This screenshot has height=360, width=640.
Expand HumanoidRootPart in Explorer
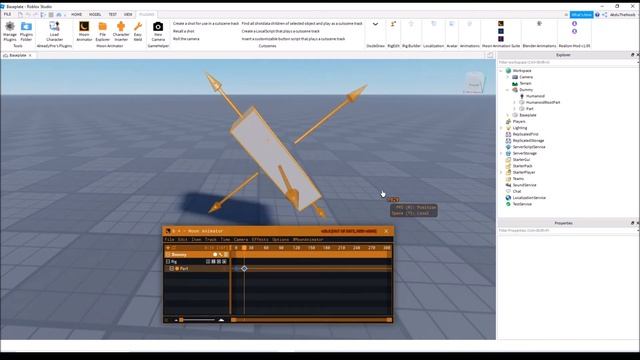(x=514, y=102)
